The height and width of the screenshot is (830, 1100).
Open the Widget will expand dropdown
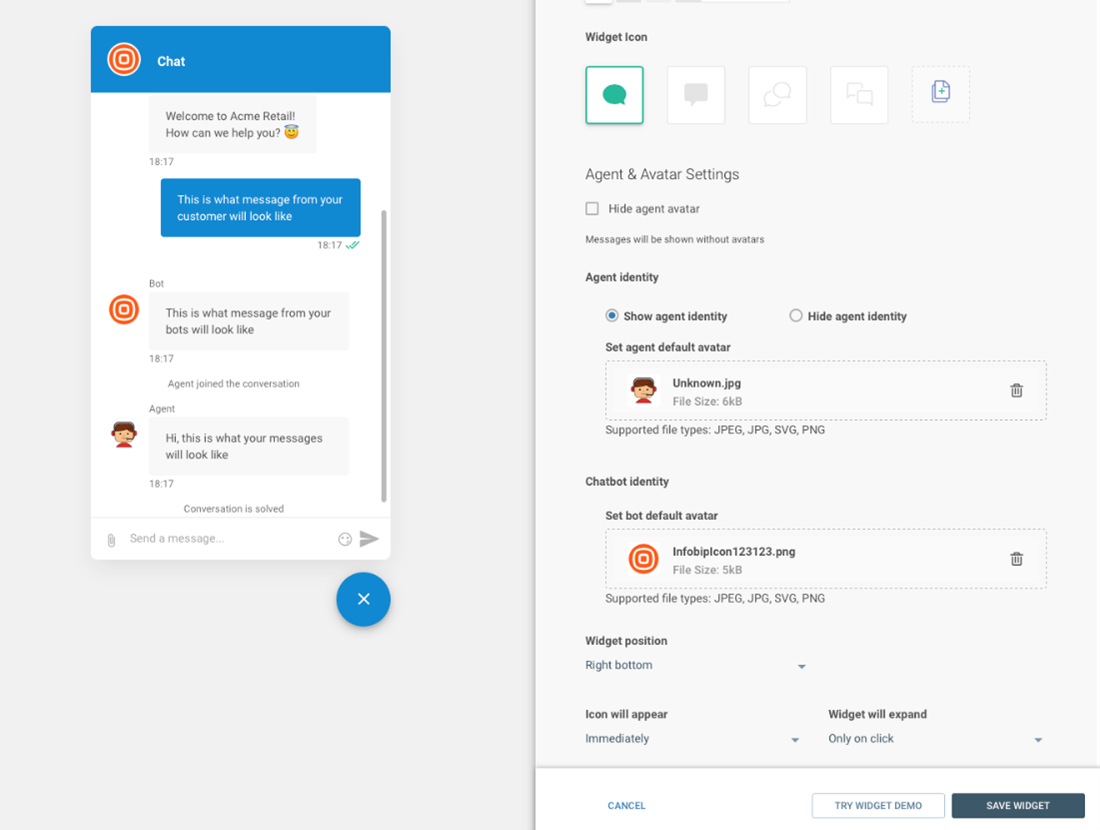(935, 739)
